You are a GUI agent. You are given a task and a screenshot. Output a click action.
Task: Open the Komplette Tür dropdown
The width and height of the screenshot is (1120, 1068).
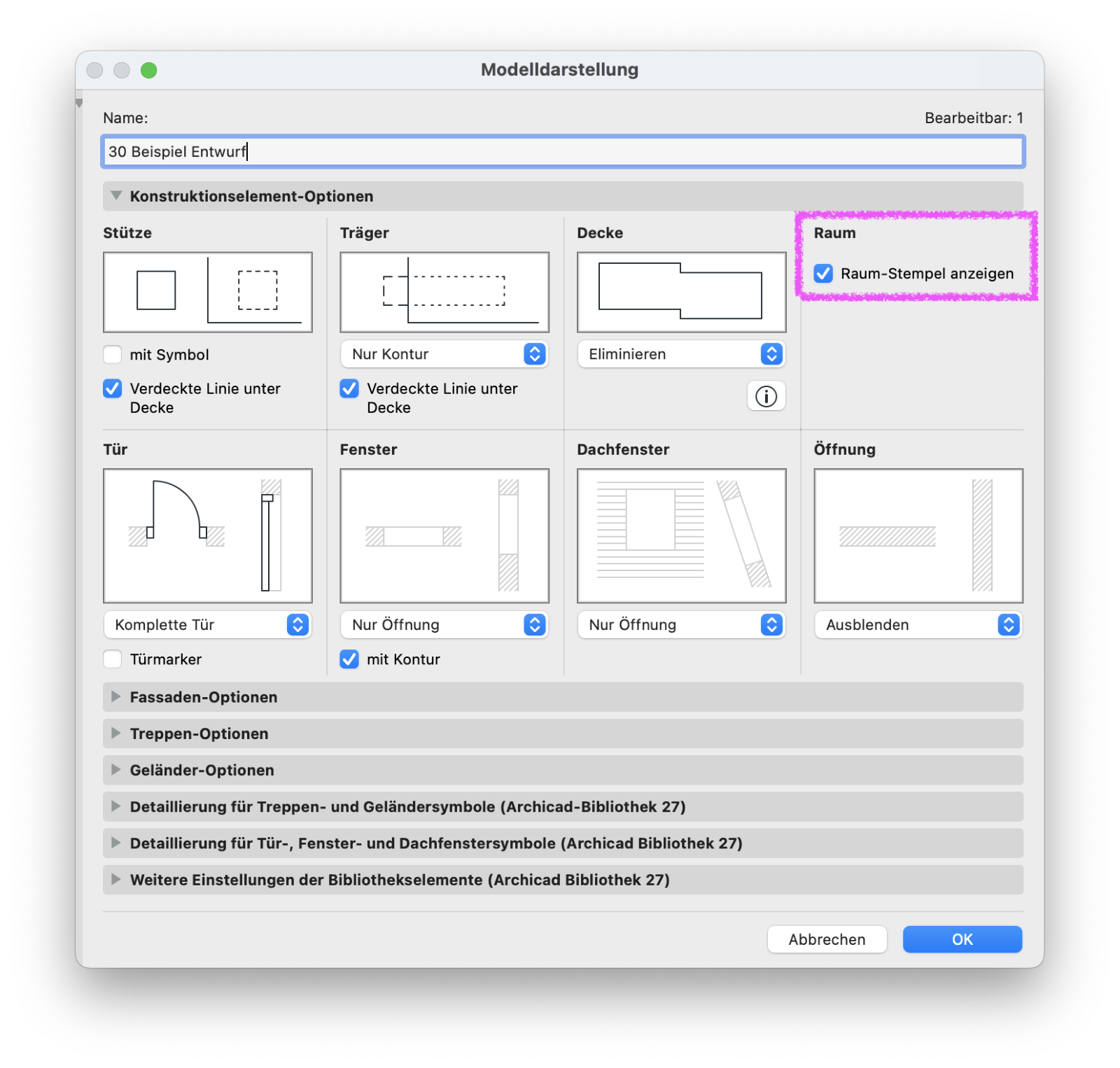(207, 625)
